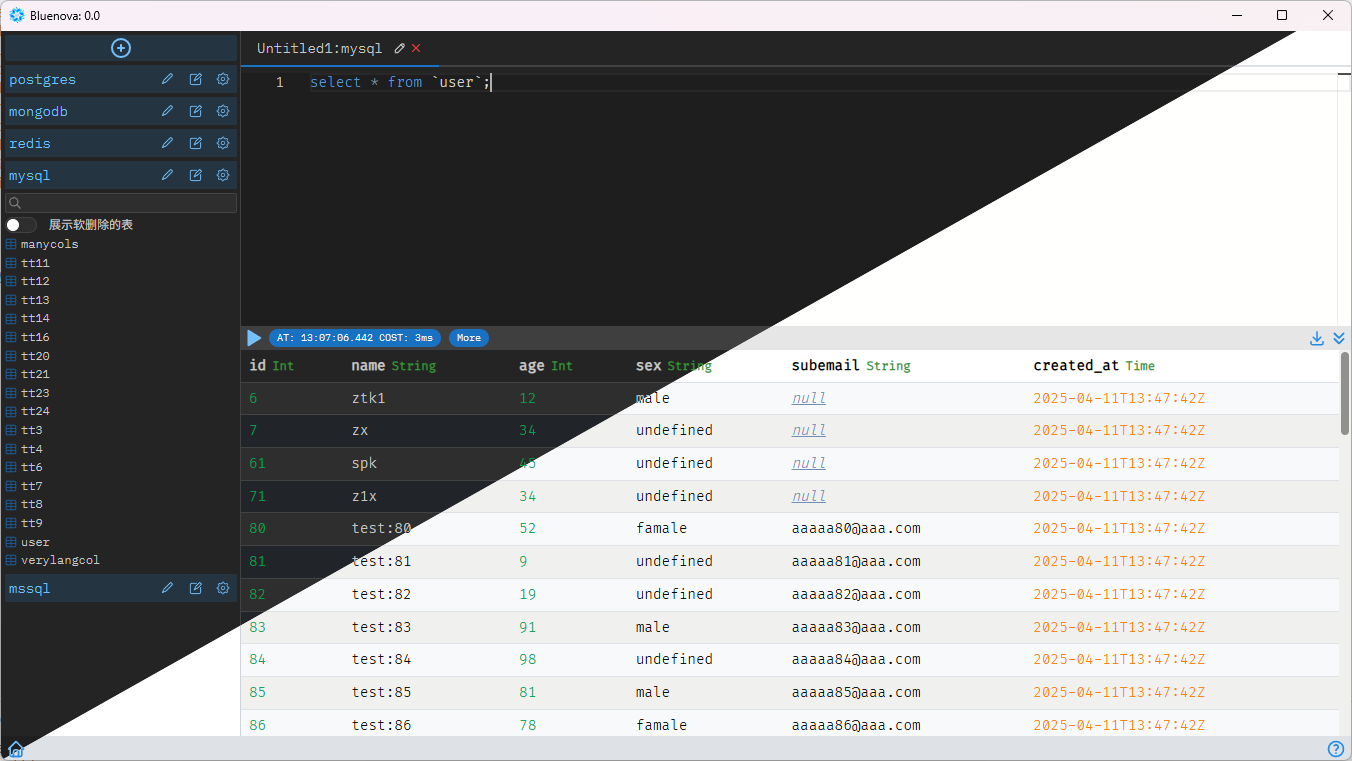Expand the mssql connection

30,588
